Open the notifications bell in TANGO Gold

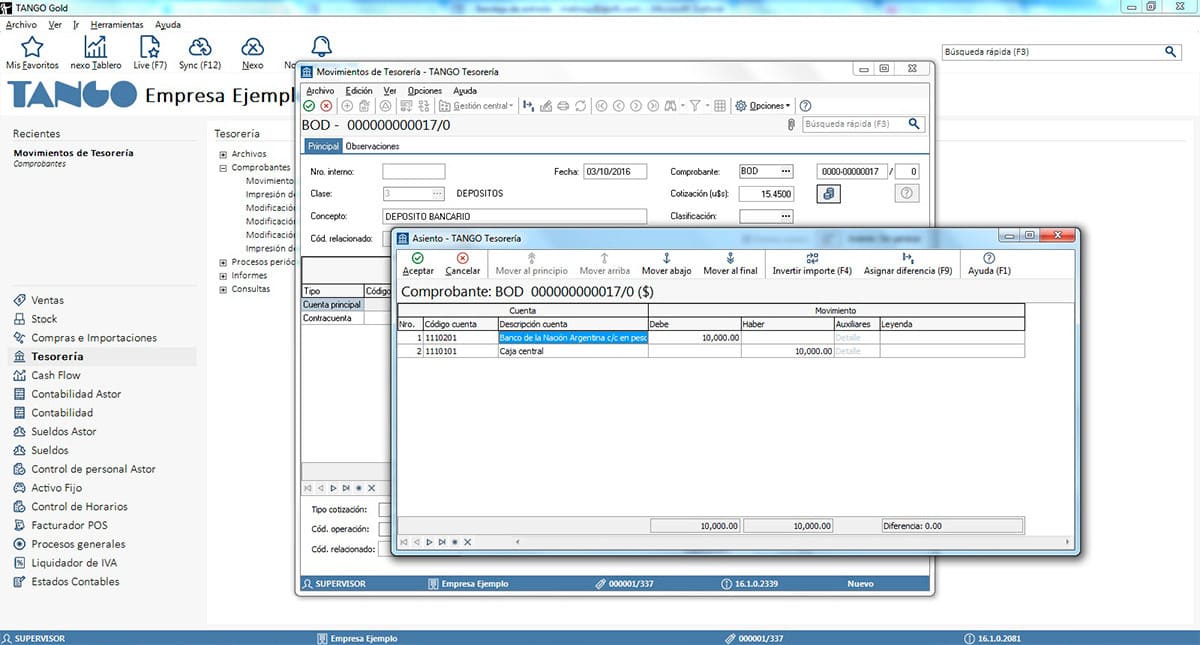(321, 47)
